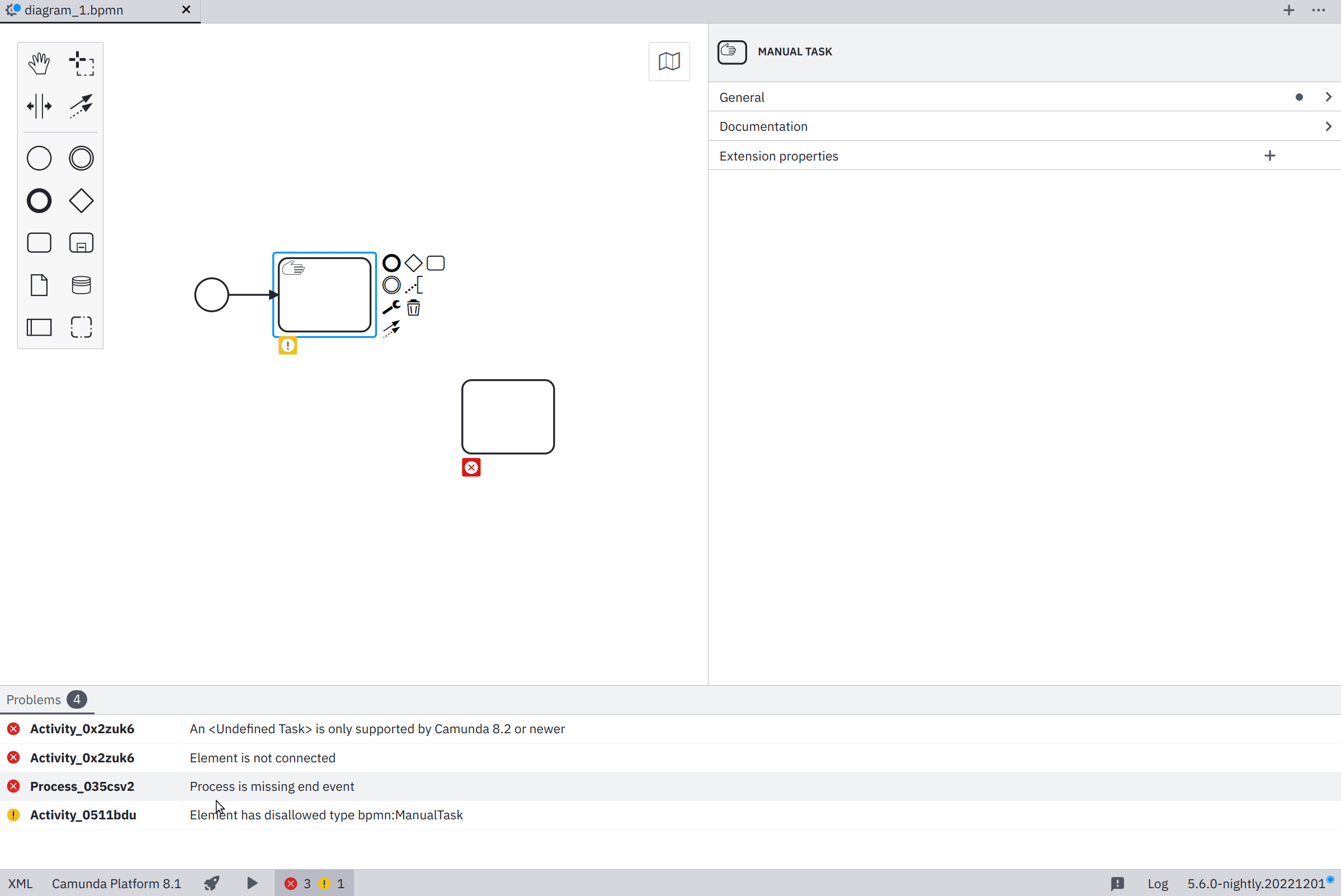Image resolution: width=1341 pixels, height=896 pixels.
Task: Create a data store from the palette
Action: (81, 285)
